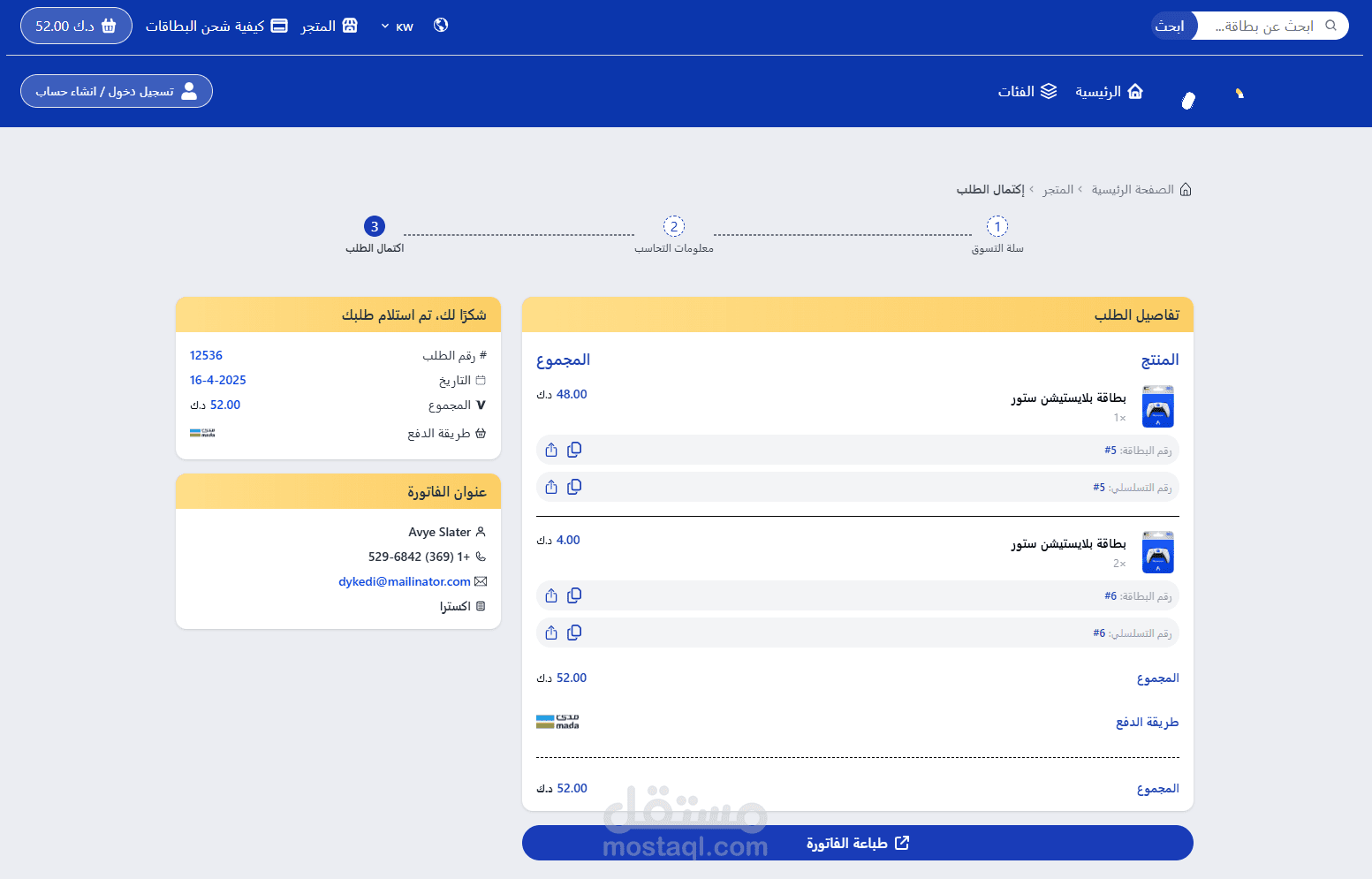Click the first PlayStation card thumbnail
This screenshot has width=1372, height=879.
(1158, 405)
